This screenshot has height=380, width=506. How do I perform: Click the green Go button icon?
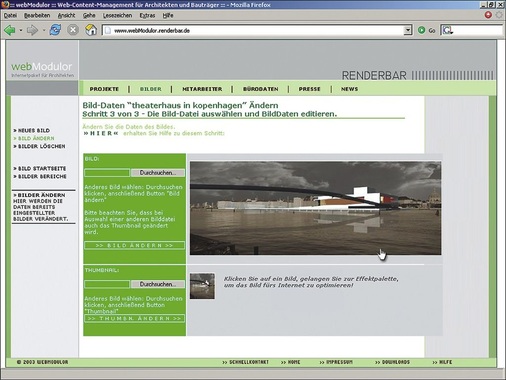point(421,30)
